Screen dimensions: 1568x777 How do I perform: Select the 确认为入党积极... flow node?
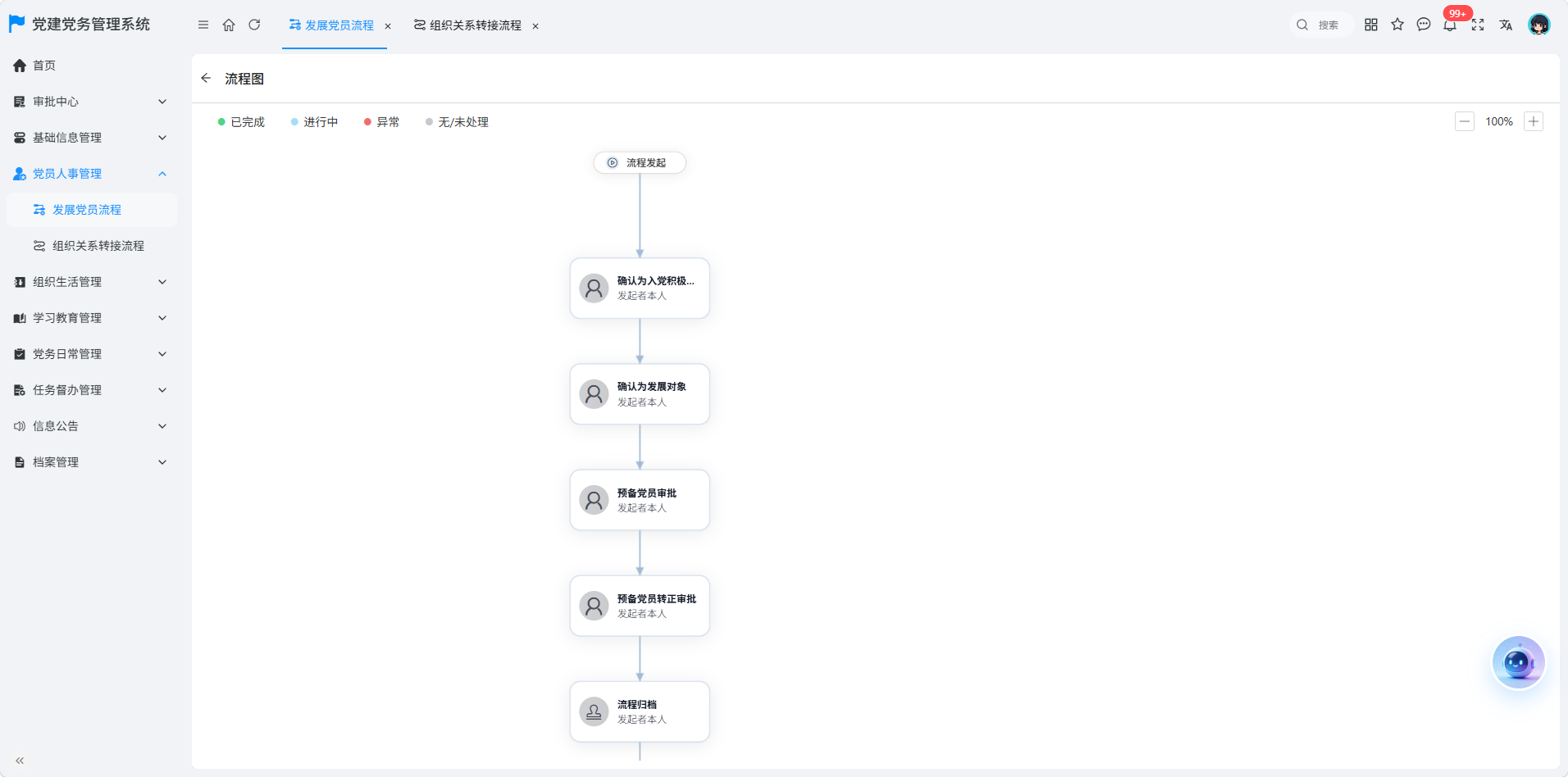tap(640, 289)
